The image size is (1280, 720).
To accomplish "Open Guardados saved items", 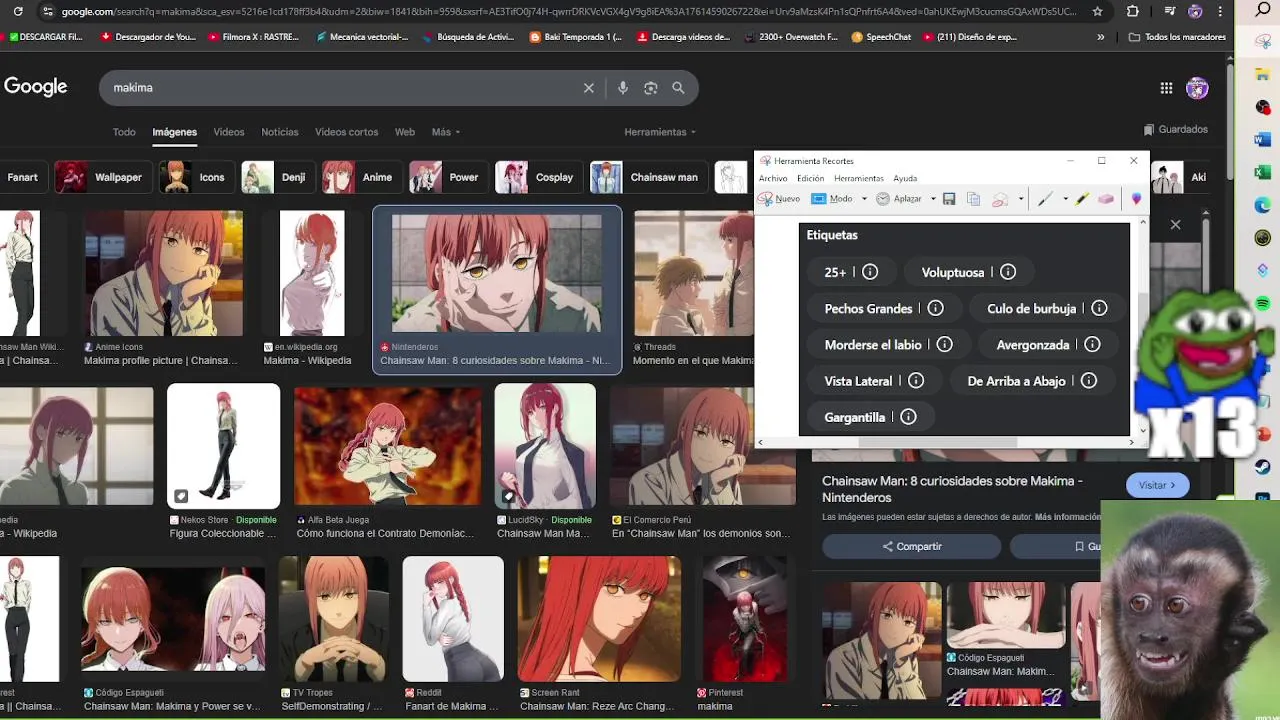I will coord(1175,129).
